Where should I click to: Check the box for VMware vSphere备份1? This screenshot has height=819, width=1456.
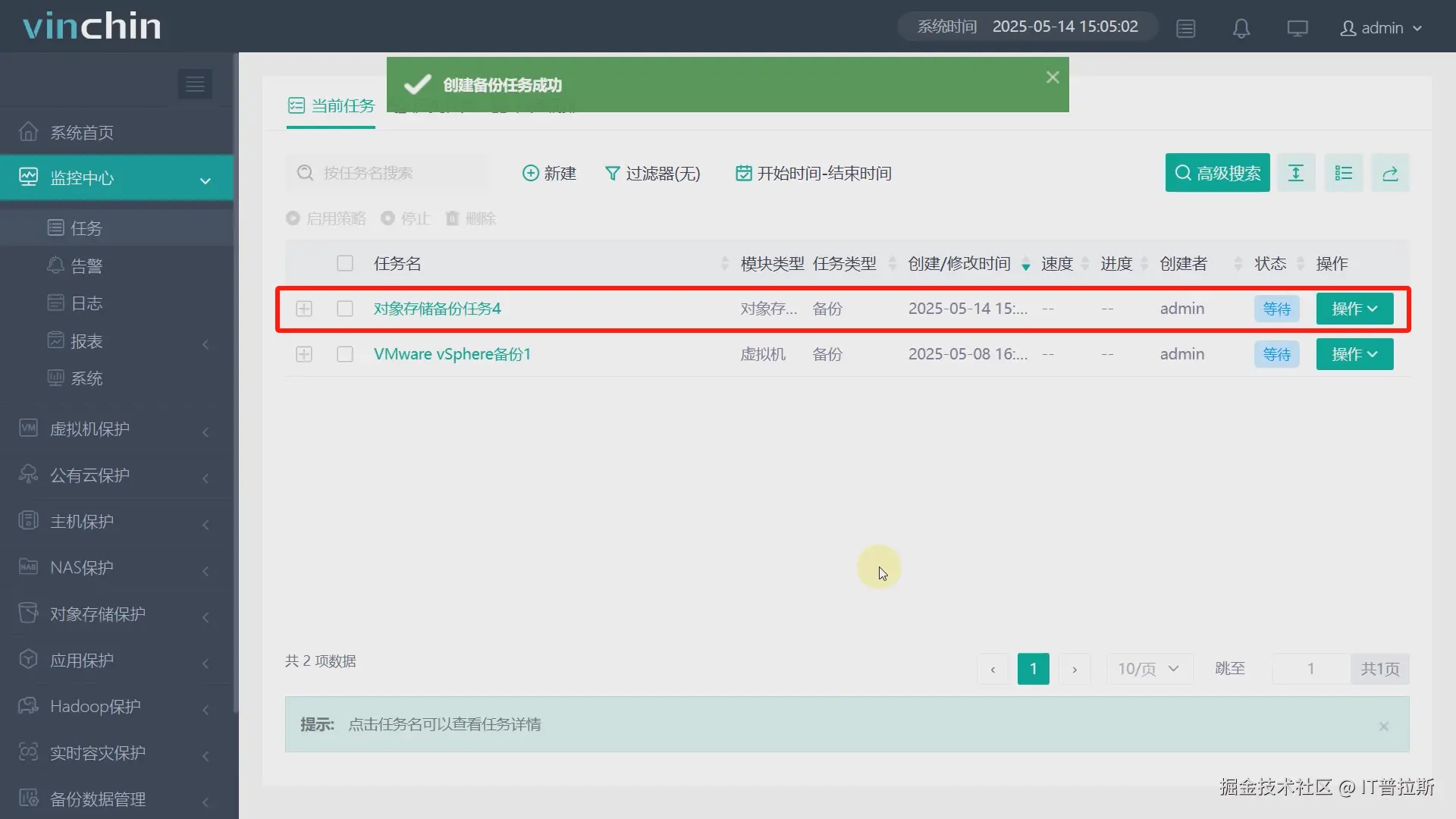click(345, 354)
